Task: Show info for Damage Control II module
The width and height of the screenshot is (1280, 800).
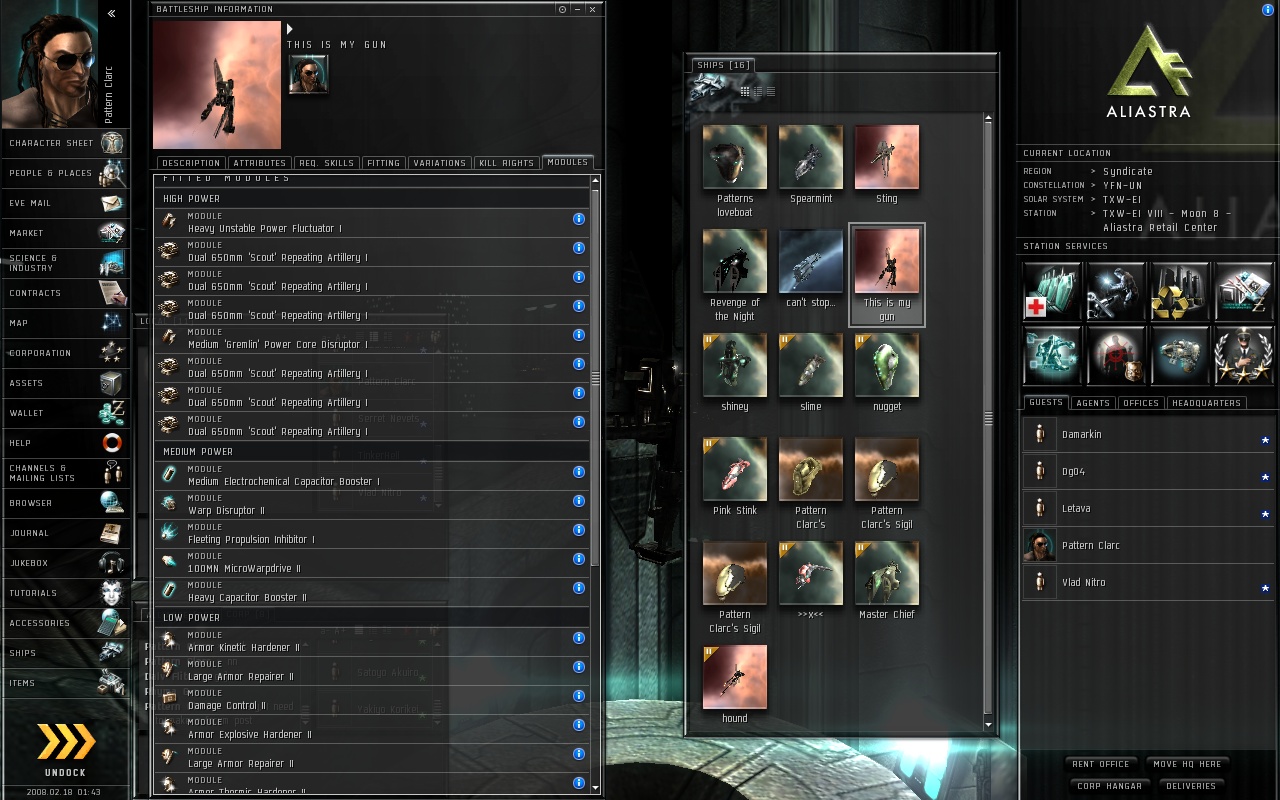Action: pyautogui.click(x=578, y=696)
